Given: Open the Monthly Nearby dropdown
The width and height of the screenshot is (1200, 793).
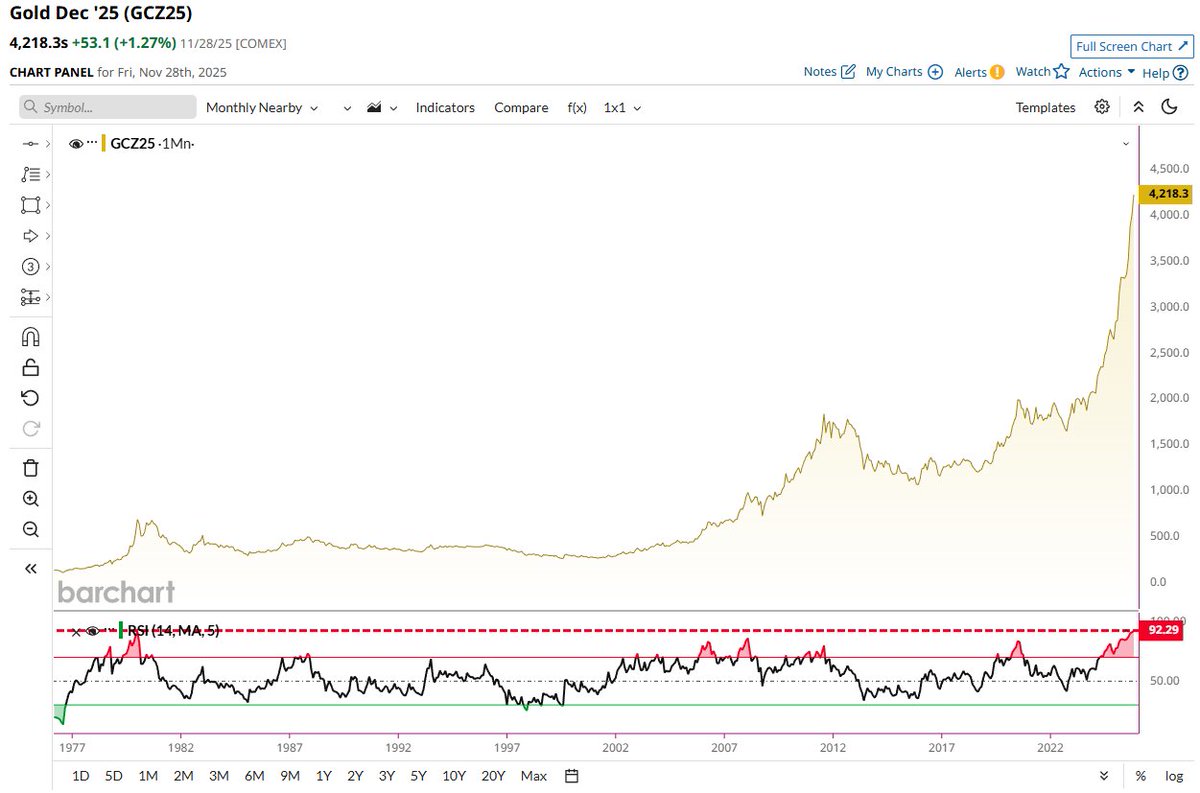Looking at the screenshot, I should coord(262,107).
